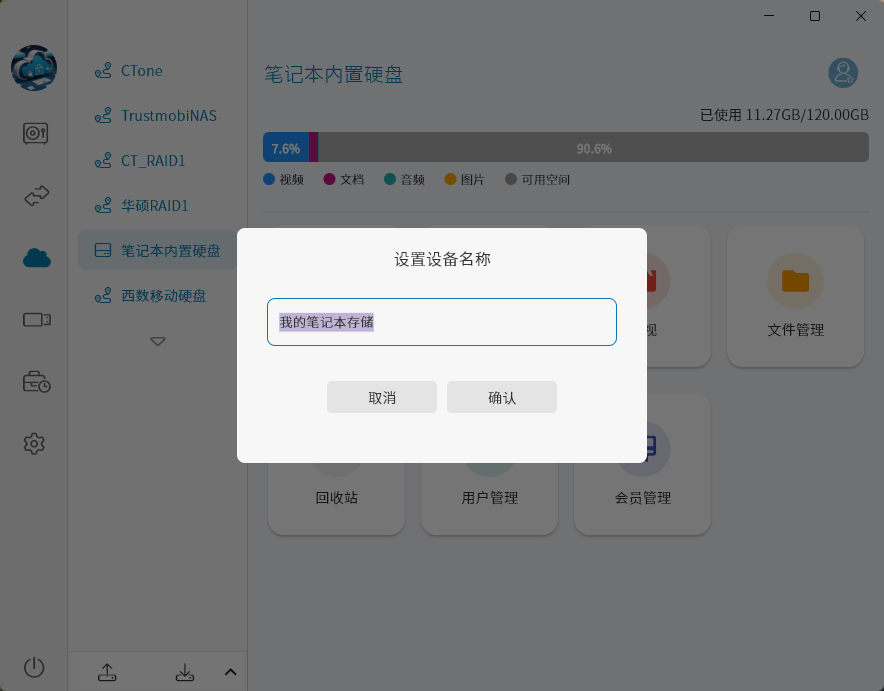Click the download icon at panel bottom

coord(185,672)
